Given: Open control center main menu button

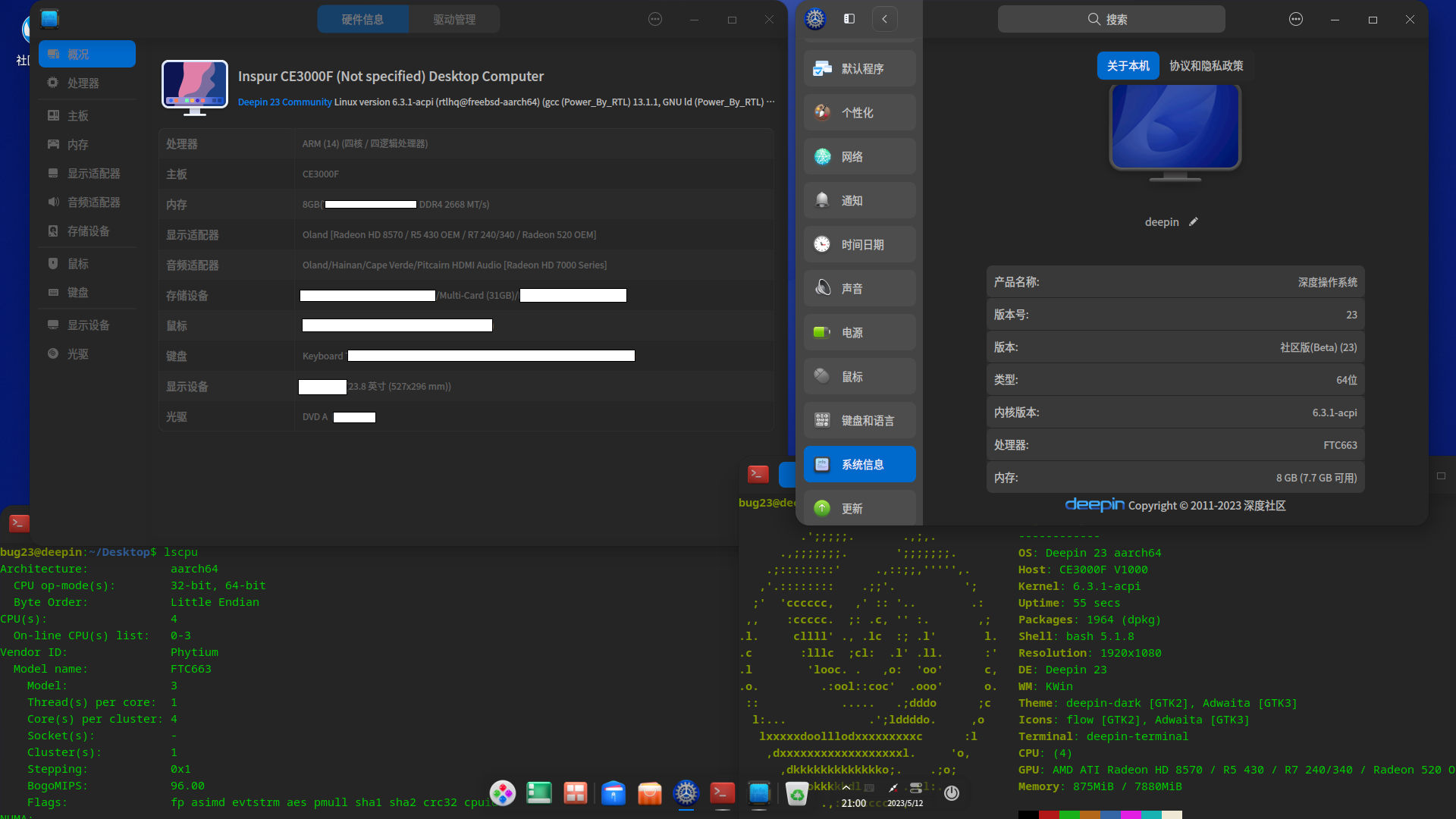Looking at the screenshot, I should click(x=1295, y=20).
